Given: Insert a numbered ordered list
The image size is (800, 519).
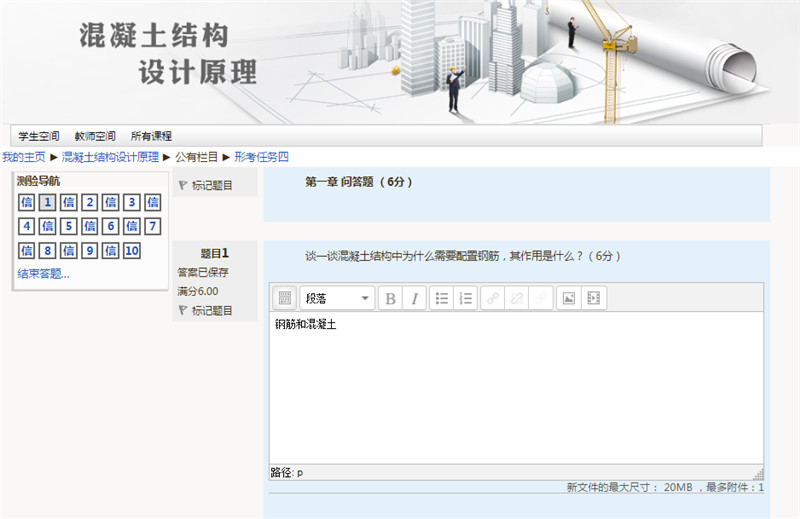Looking at the screenshot, I should 465,298.
